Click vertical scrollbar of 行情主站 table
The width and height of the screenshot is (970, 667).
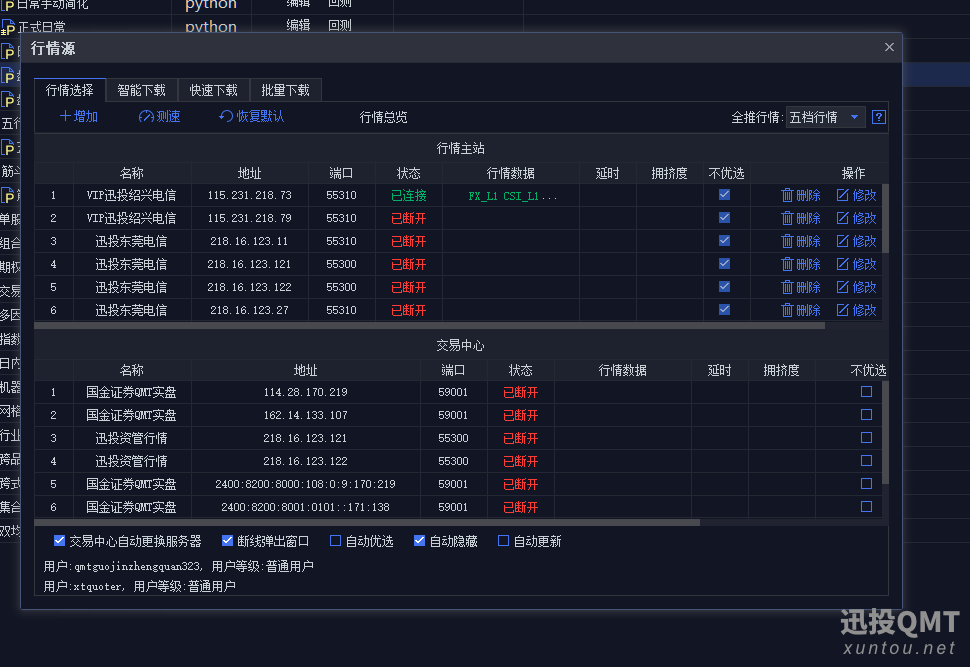click(x=885, y=218)
